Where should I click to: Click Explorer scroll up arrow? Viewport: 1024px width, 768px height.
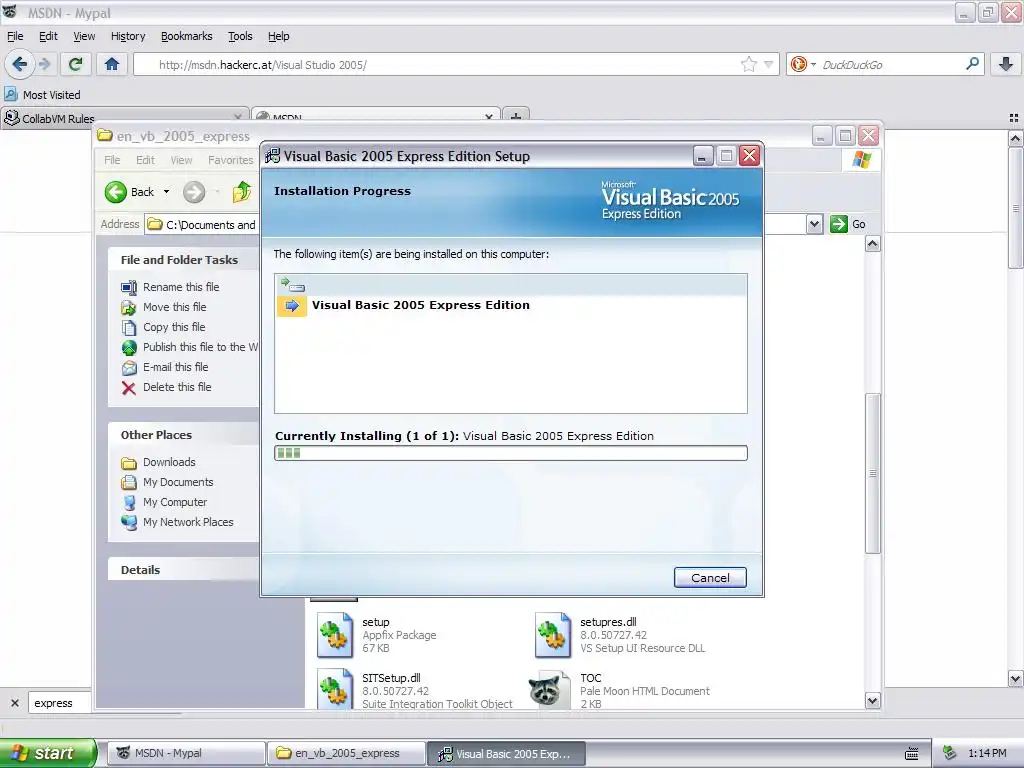coord(872,244)
